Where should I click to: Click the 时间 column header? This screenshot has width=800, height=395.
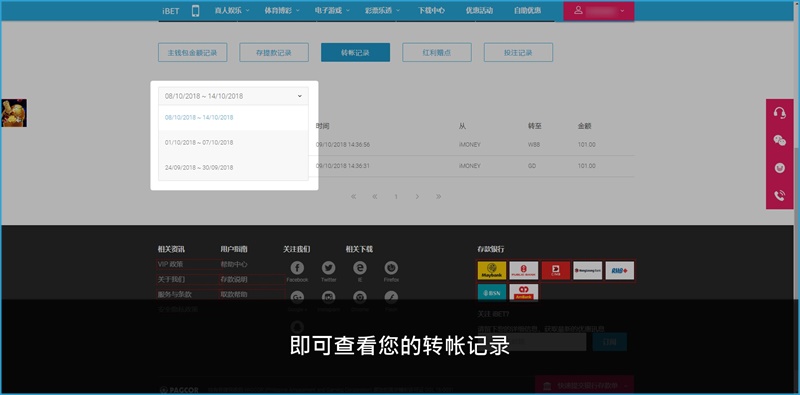pyautogui.click(x=322, y=126)
